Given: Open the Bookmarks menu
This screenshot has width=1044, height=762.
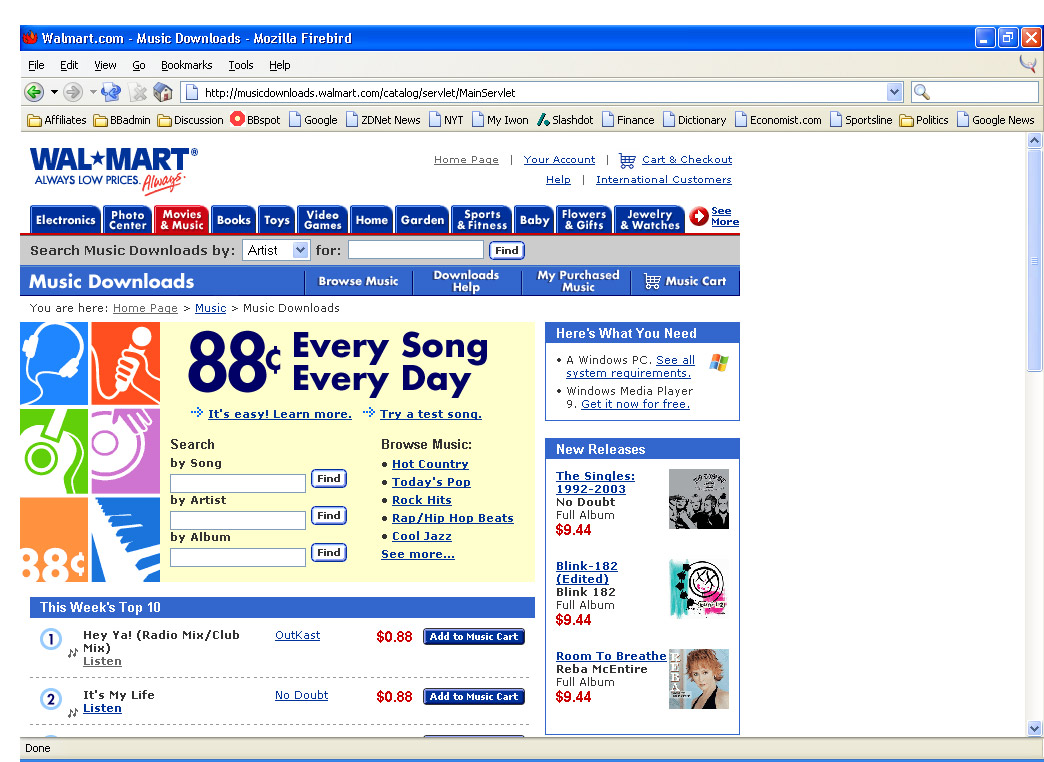Looking at the screenshot, I should point(186,65).
